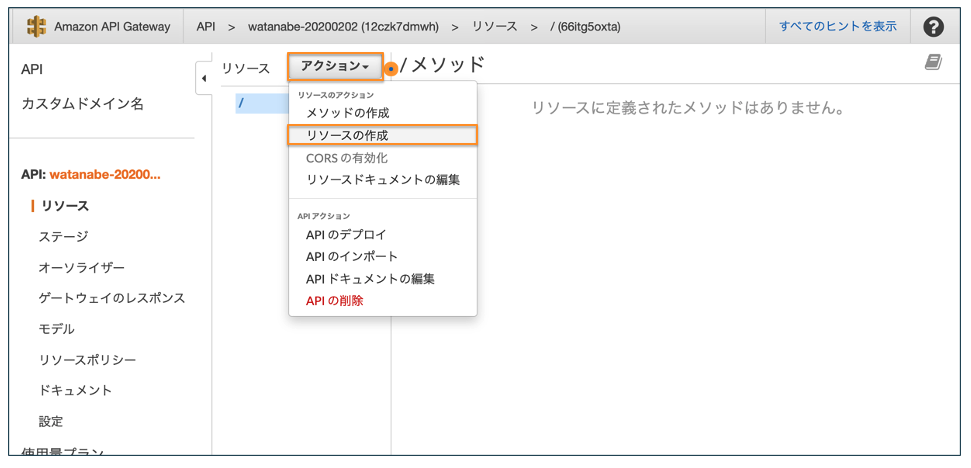Click リソースに定義されたメソッドはありません message
This screenshot has height=468, width=971.
click(689, 108)
